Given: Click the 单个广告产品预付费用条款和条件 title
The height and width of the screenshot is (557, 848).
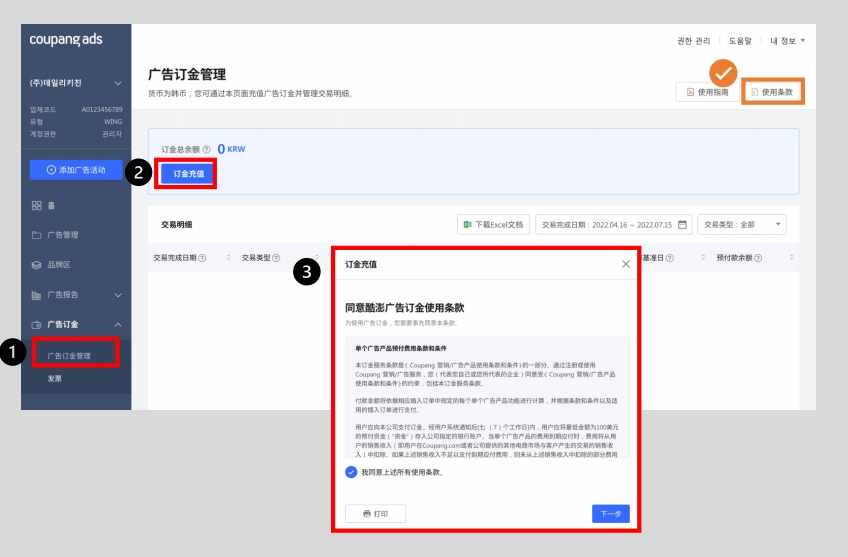Looking at the screenshot, I should [401, 348].
